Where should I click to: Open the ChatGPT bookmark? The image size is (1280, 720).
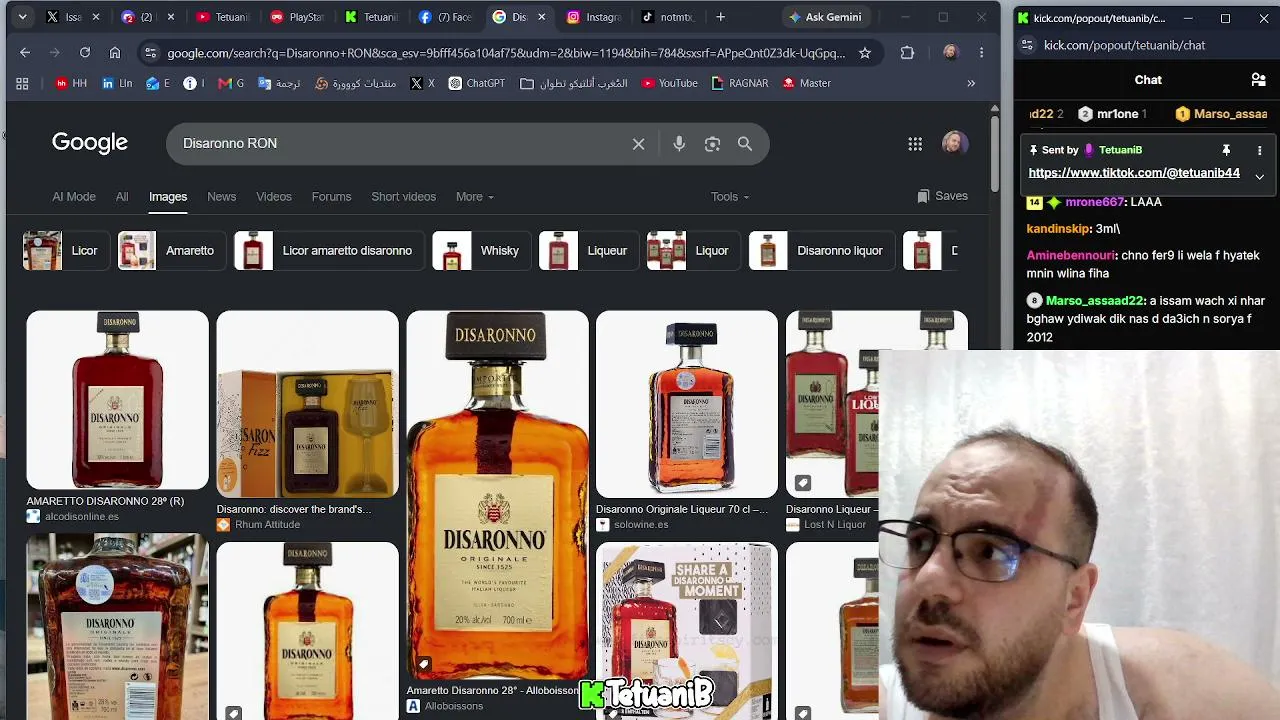tap(477, 83)
